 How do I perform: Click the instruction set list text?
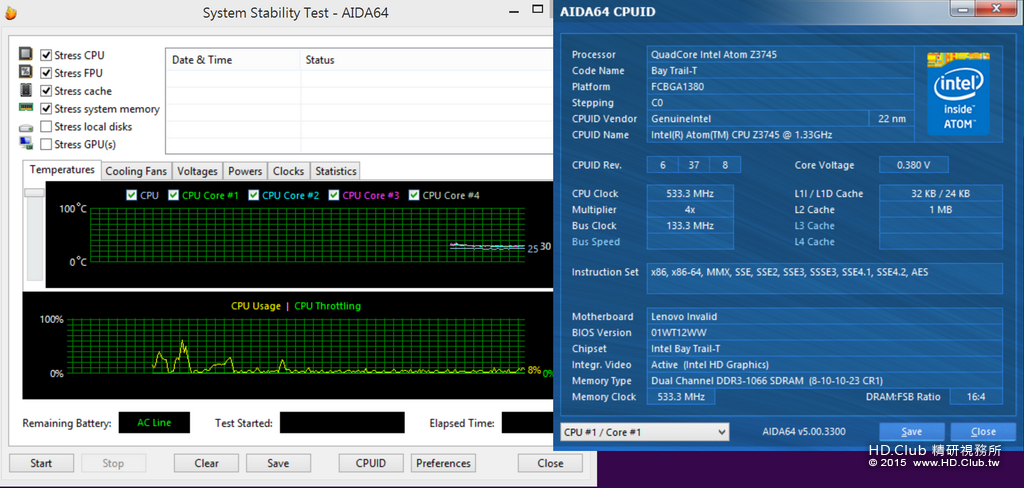789,272
